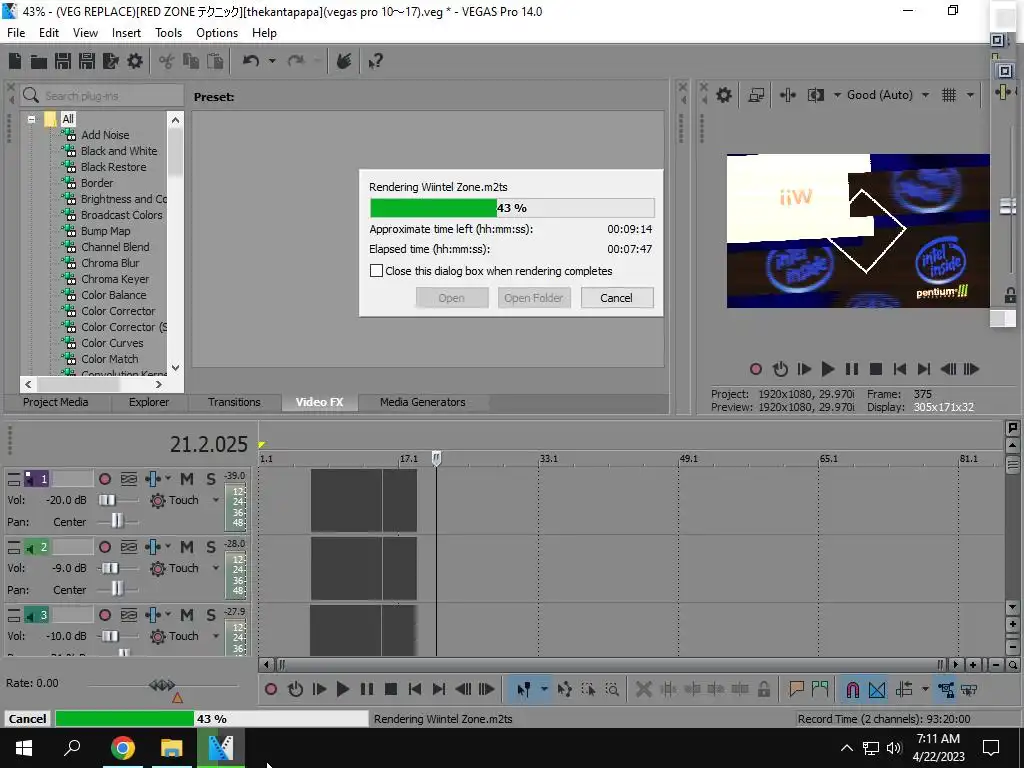Screen dimensions: 1024x768
Task: Switch to the Project Media tab
Action: tap(56, 402)
